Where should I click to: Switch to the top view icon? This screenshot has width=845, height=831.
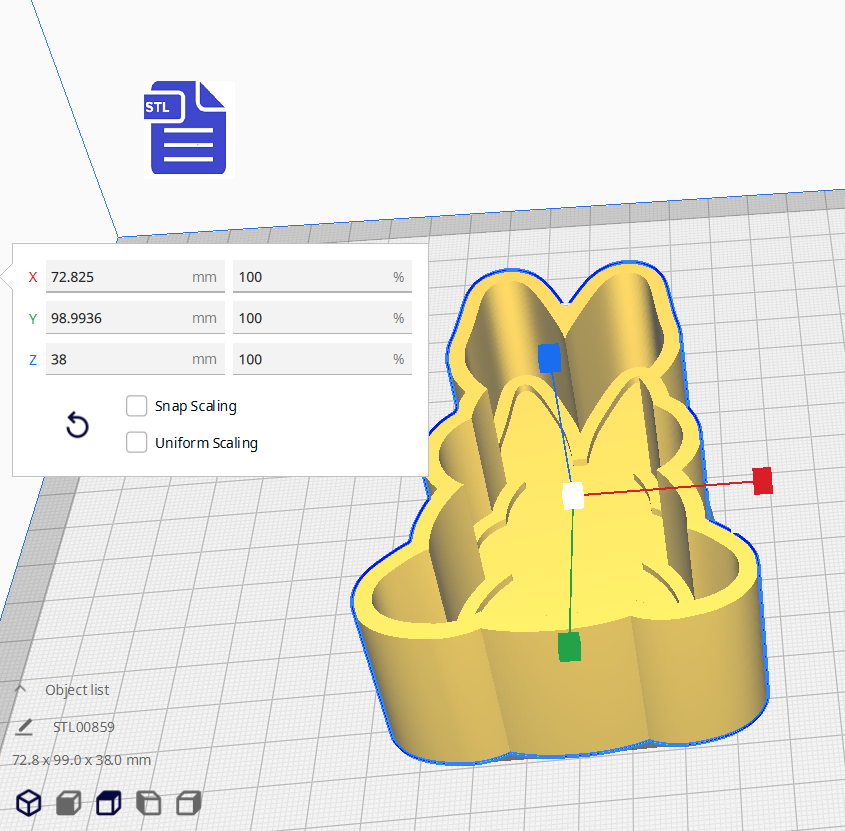pyautogui.click(x=108, y=802)
